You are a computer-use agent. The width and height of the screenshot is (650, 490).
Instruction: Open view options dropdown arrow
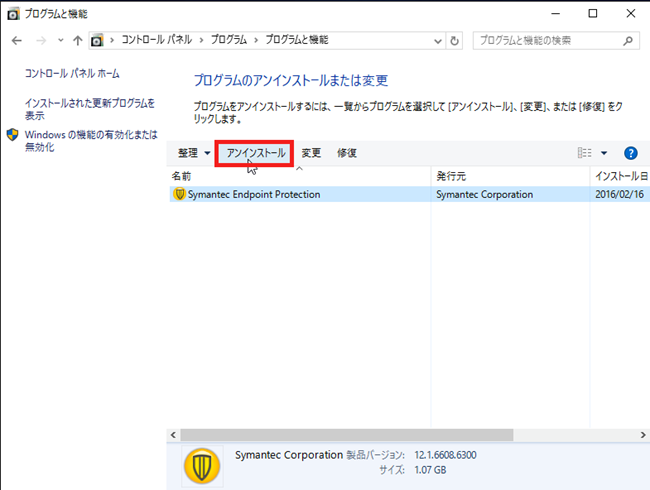click(604, 153)
